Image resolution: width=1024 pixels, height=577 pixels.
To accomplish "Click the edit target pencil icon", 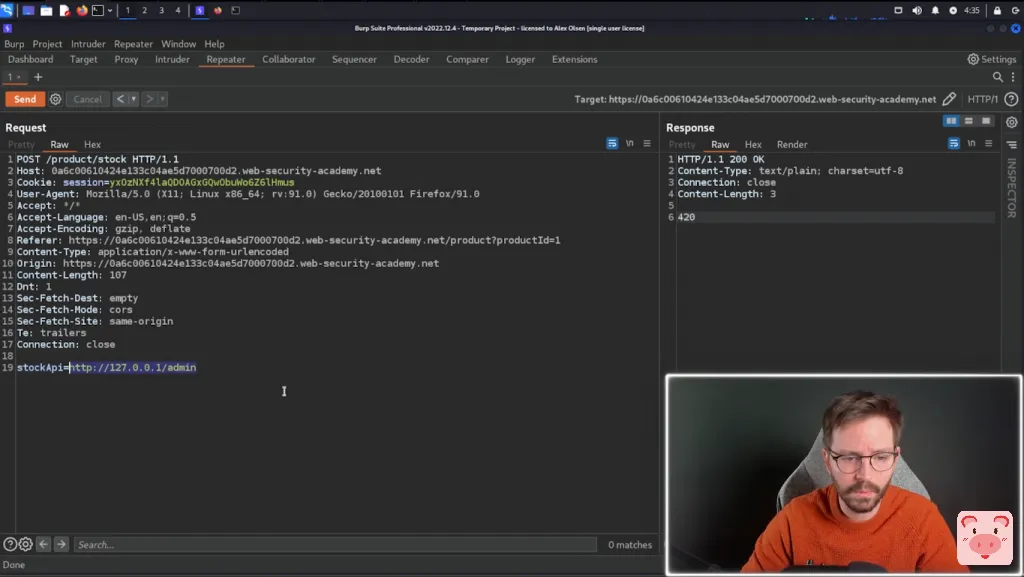I will [949, 99].
